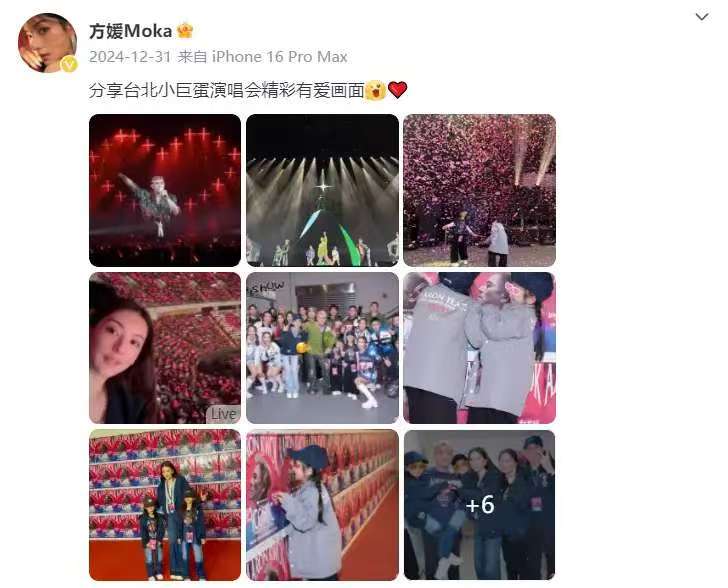Screen dimensions: 728x588
Task: Open the selfie Live photo with red seats
Action: pyautogui.click(x=165, y=348)
